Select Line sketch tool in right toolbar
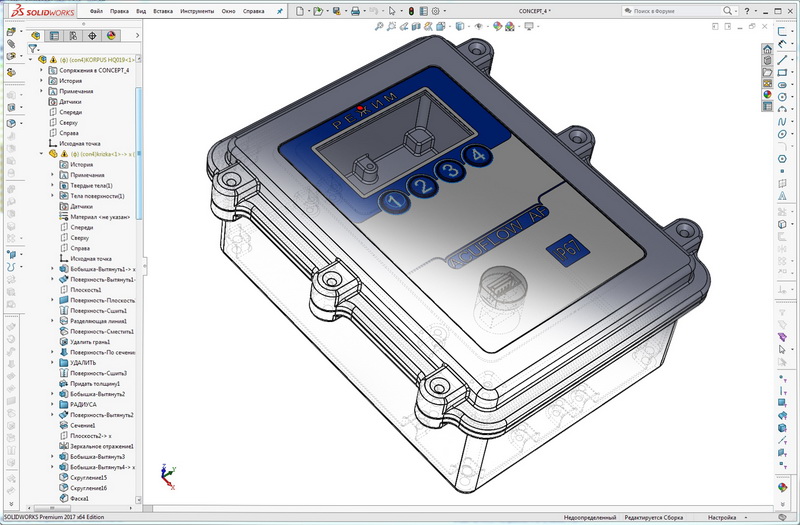The width and height of the screenshot is (800, 525). click(782, 60)
